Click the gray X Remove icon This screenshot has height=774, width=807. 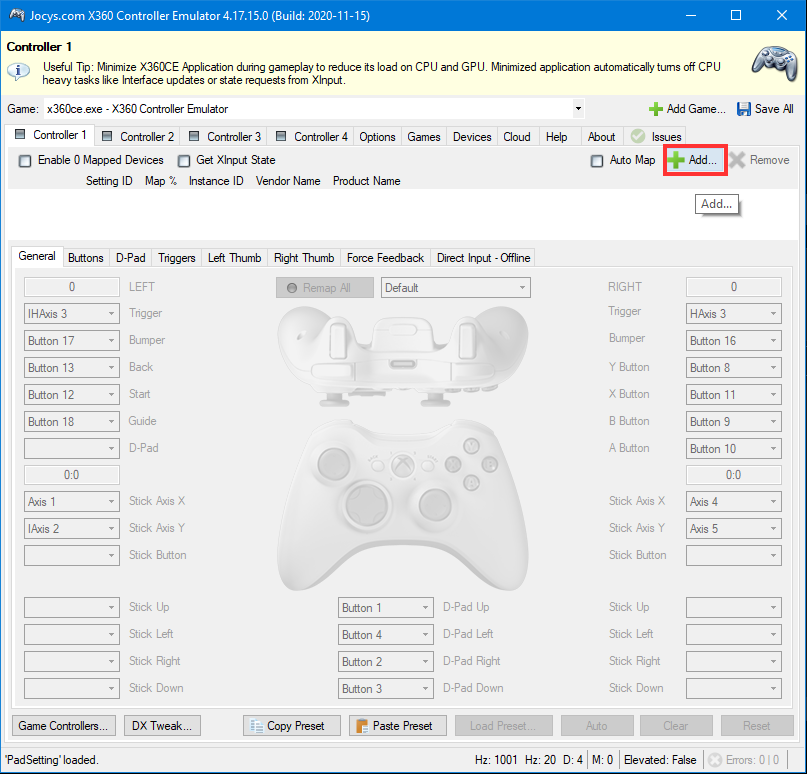[x=737, y=160]
